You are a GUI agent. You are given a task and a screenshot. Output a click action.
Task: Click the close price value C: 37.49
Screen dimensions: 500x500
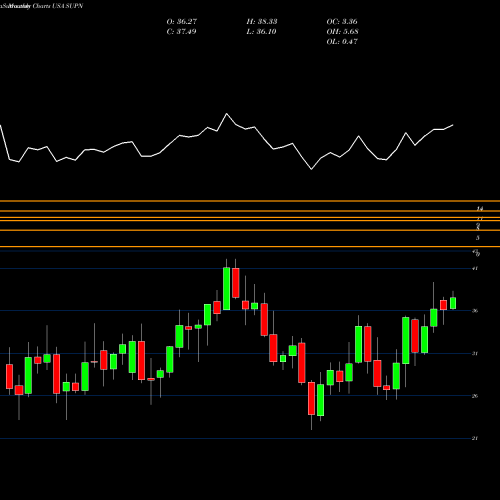pos(182,32)
